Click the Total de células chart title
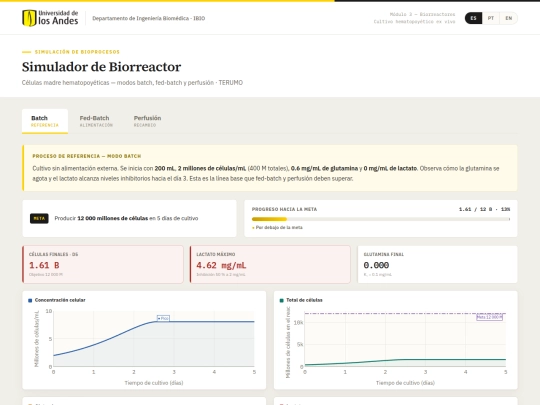Image resolution: width=540 pixels, height=405 pixels. [304, 300]
